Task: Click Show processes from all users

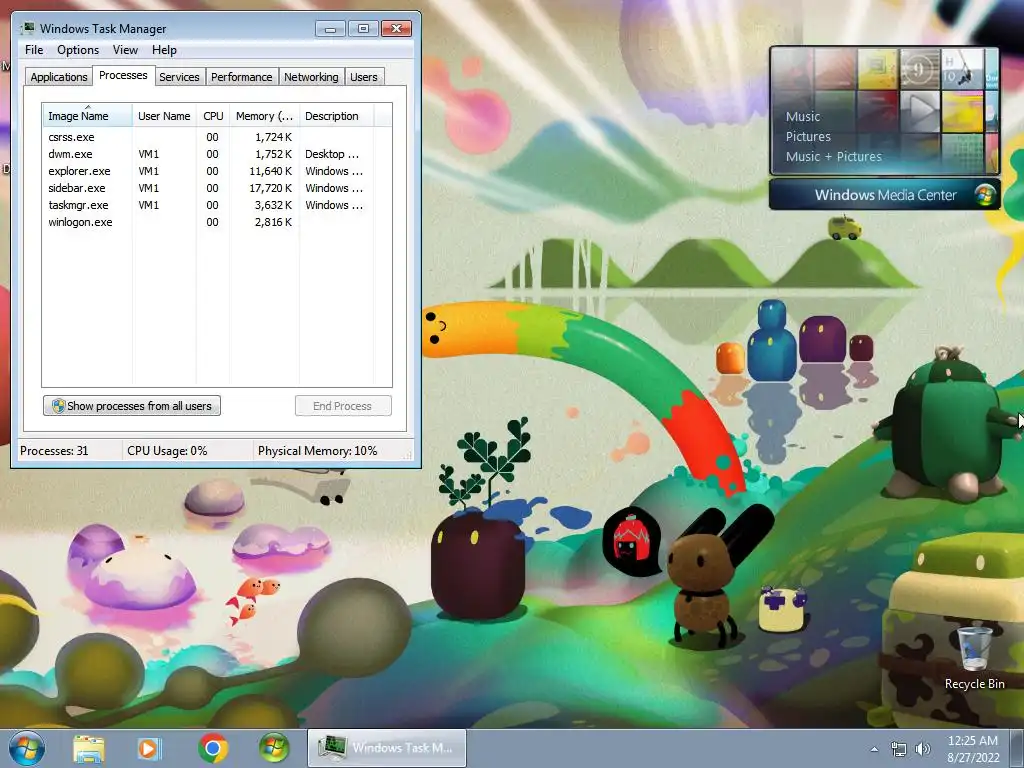Action: click(x=132, y=406)
